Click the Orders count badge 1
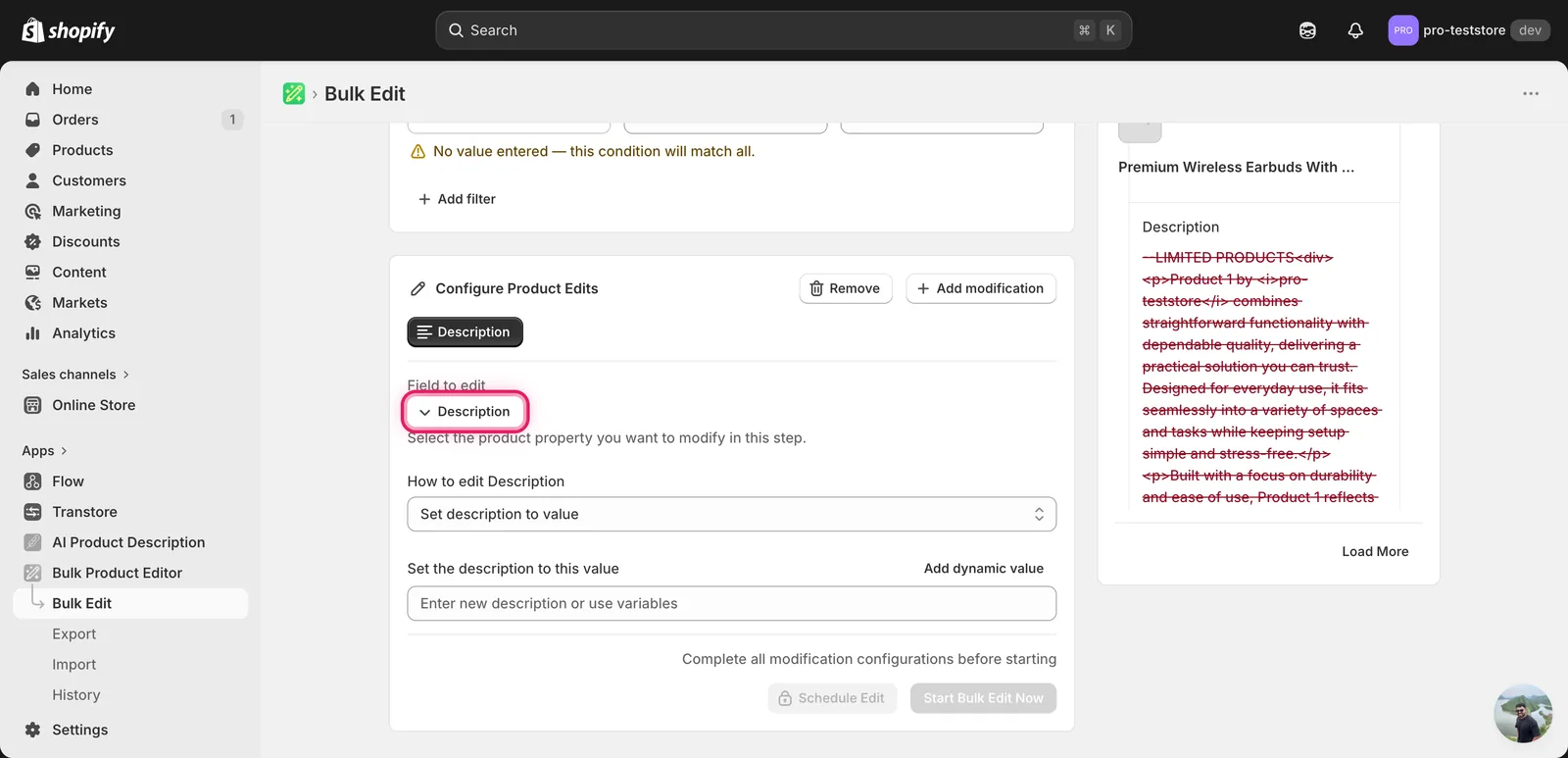 click(232, 120)
